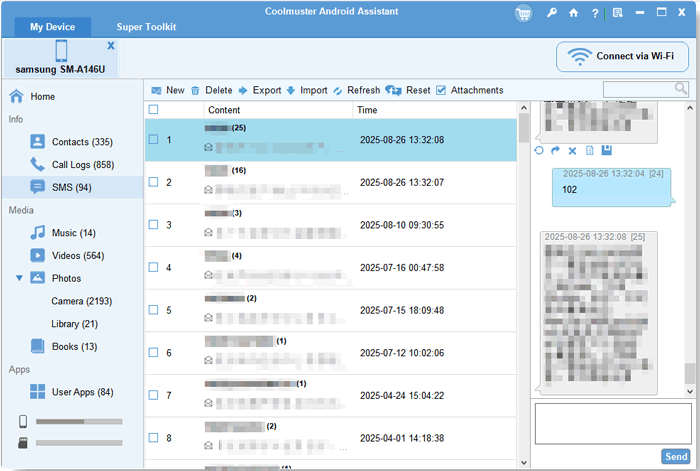Click the conversation list scroll down arrow
Viewport: 700px width, 471px height.
coord(524,463)
